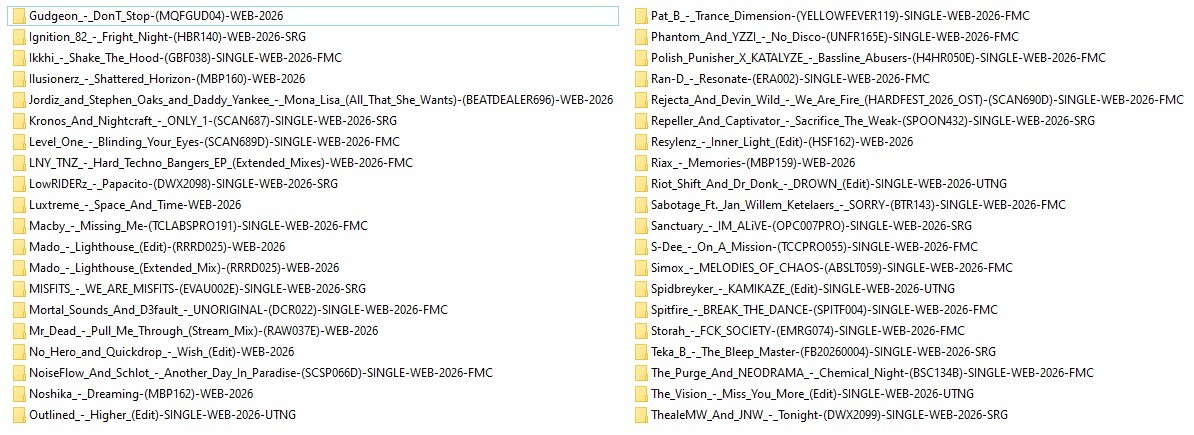Select folder name Spitfire_-_BREAK_THE_DANCE-(SPITF004)
The image size is (1194, 435).
[760, 310]
